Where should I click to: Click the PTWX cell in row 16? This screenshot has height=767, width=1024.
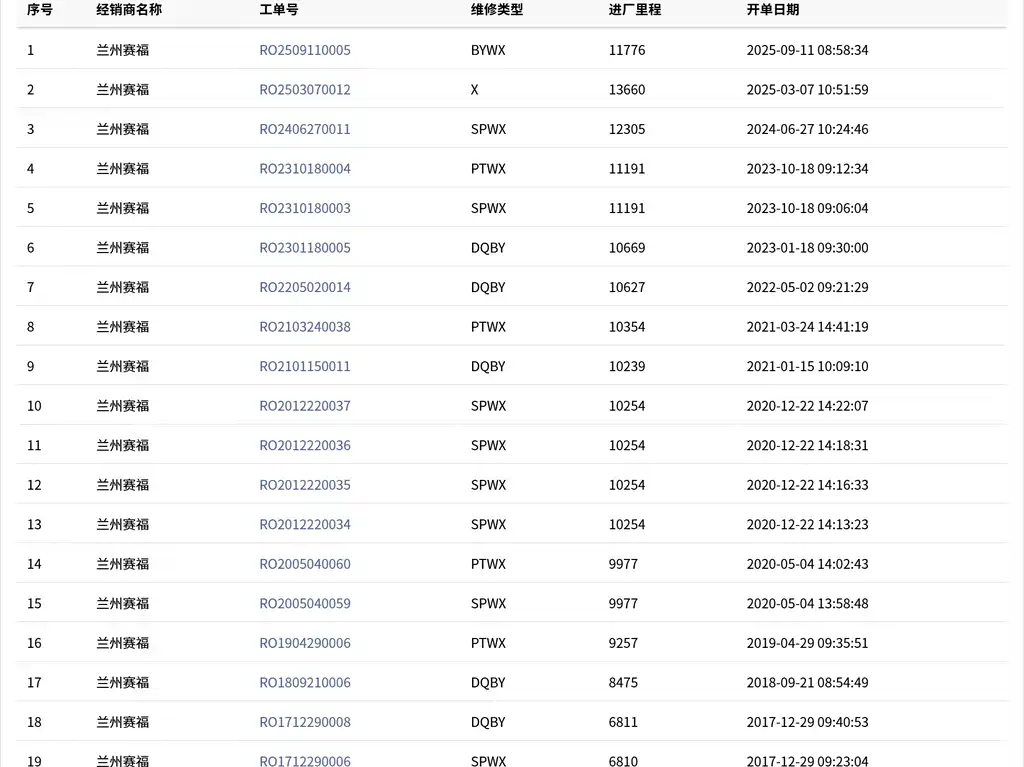pos(488,643)
